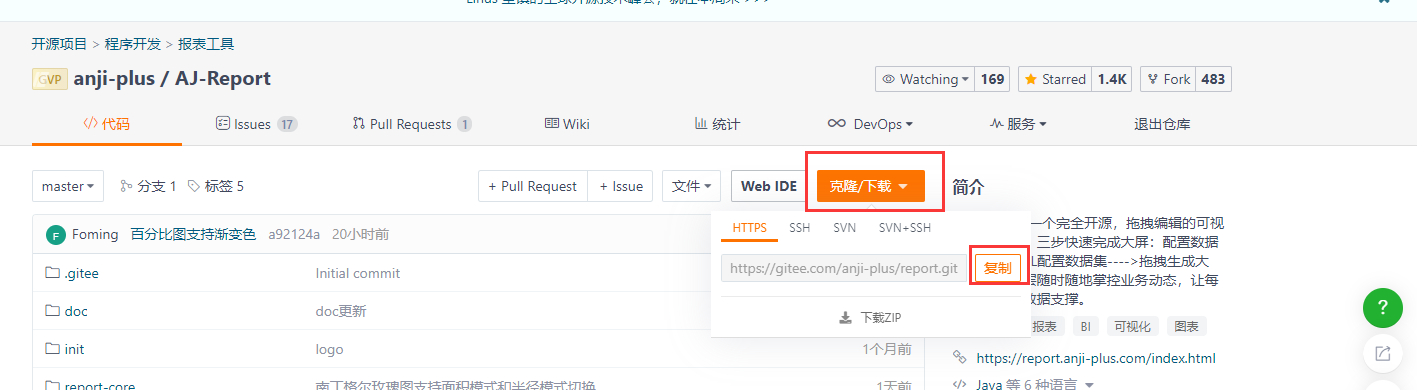The height and width of the screenshot is (390, 1417).
Task: Click the tags icon labeled 标签 5
Action: coord(194,186)
